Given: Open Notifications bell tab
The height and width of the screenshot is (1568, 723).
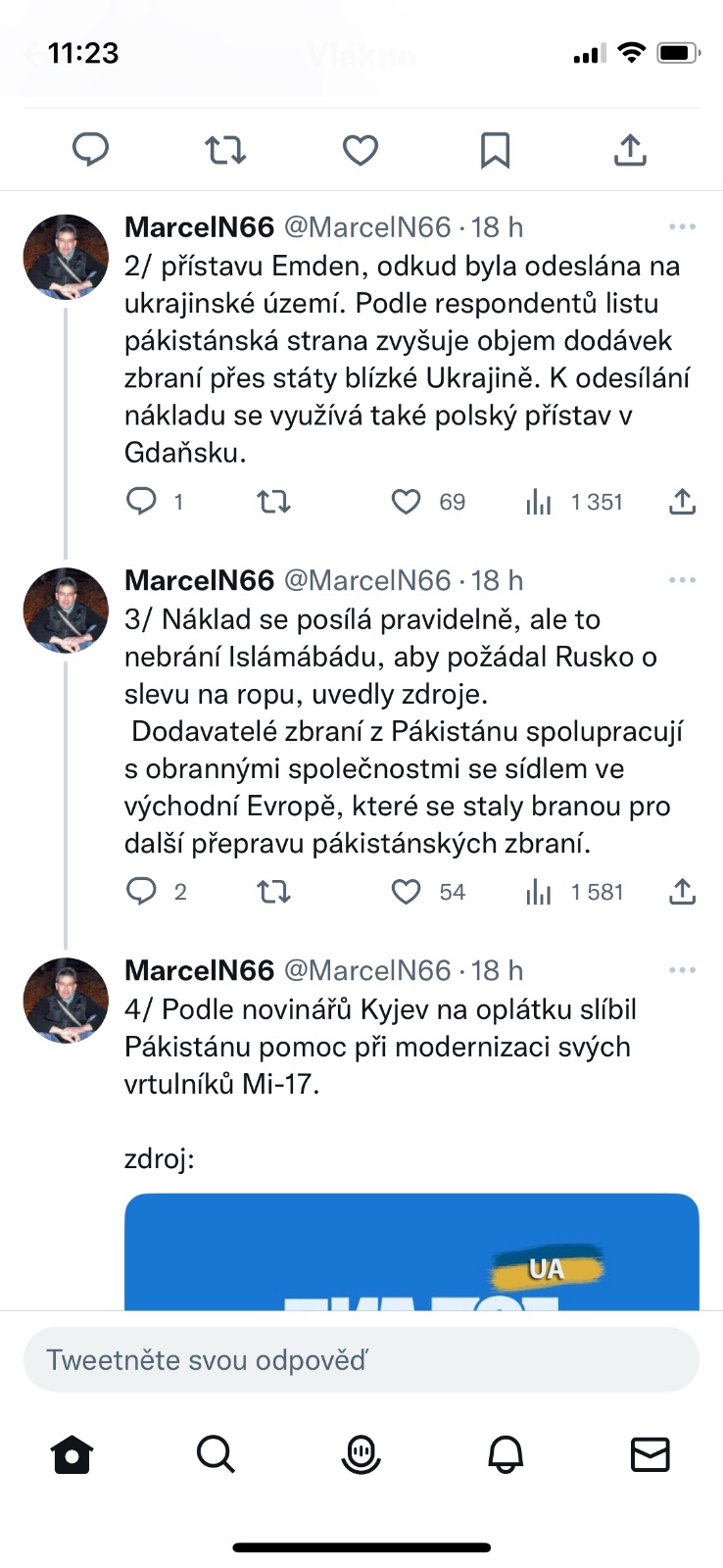Looking at the screenshot, I should (x=506, y=1455).
